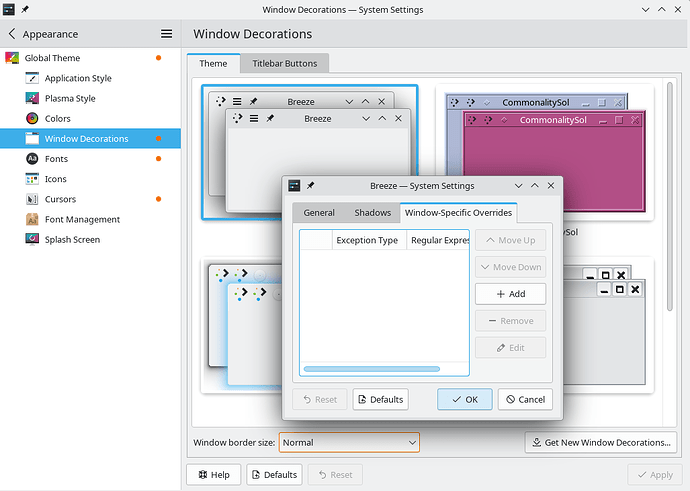Click the Splash Screen icon
Screen dimensions: 690x491
coord(32,239)
